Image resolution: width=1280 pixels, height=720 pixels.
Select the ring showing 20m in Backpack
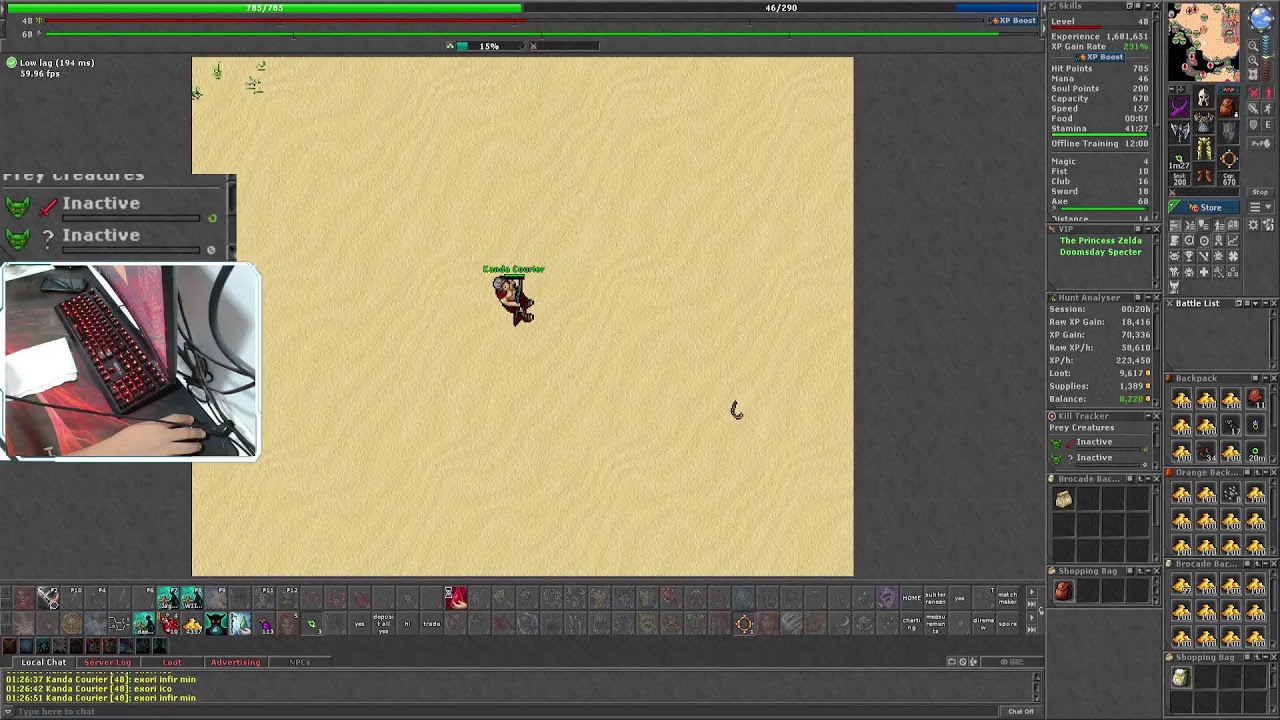pos(1255,452)
